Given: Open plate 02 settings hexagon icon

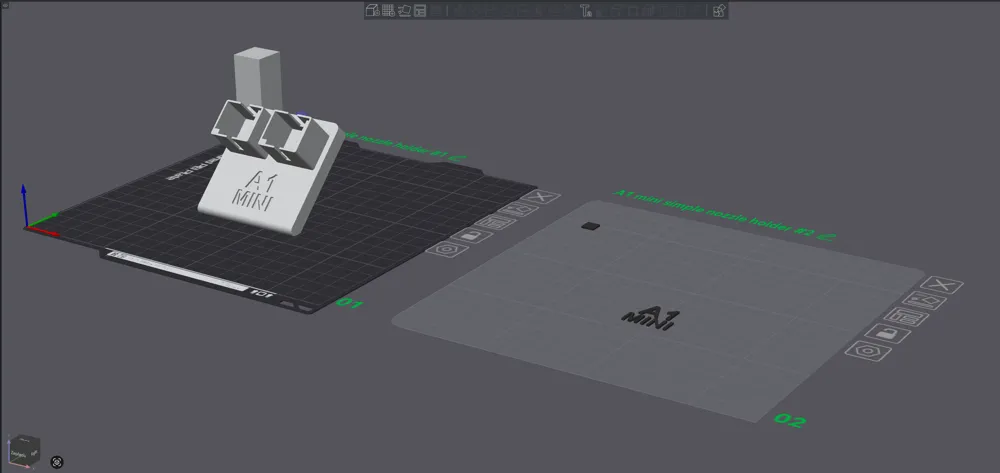Looking at the screenshot, I should 867,351.
